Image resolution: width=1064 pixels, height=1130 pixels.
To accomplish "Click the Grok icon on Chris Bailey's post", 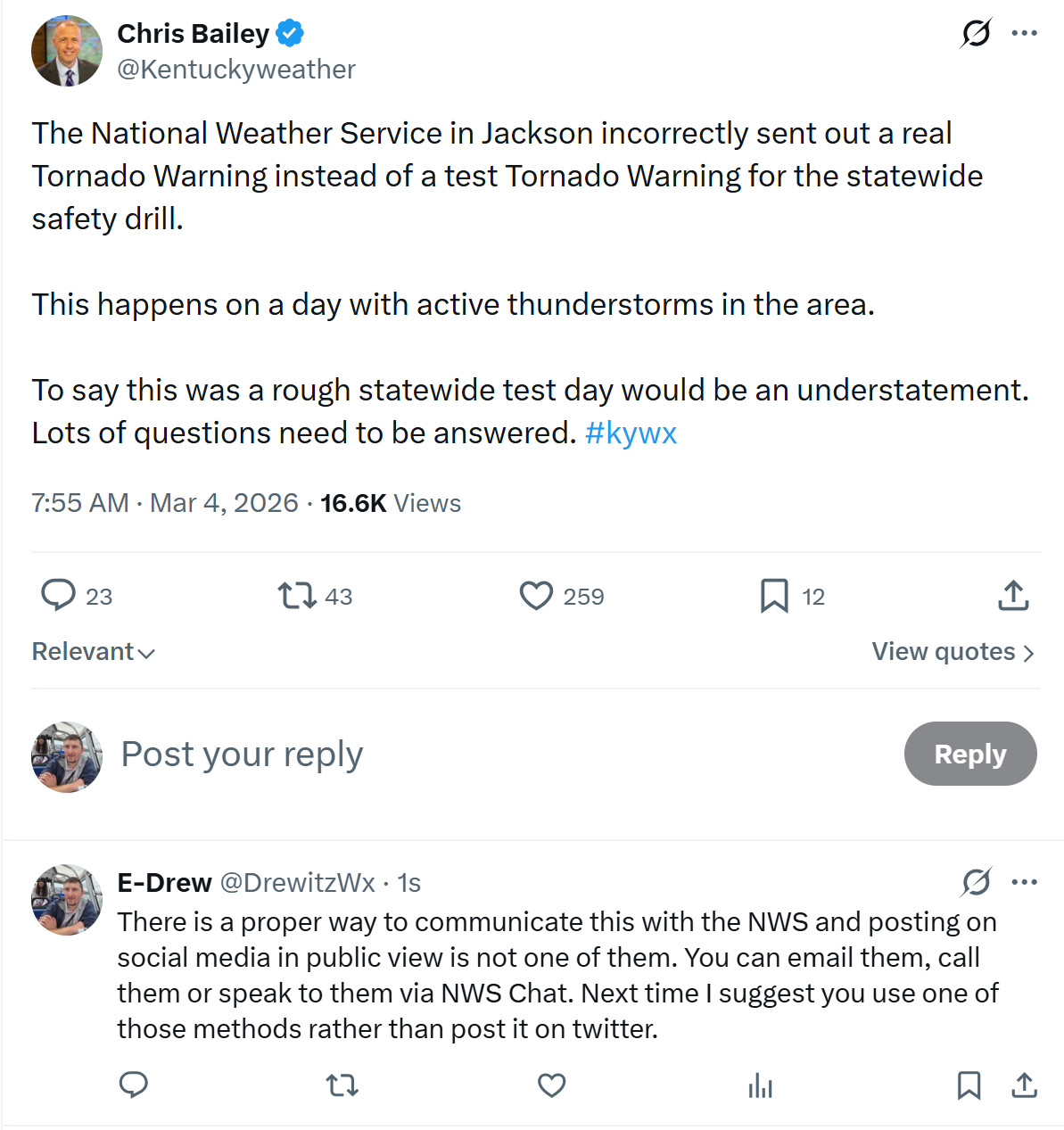I will click(976, 34).
